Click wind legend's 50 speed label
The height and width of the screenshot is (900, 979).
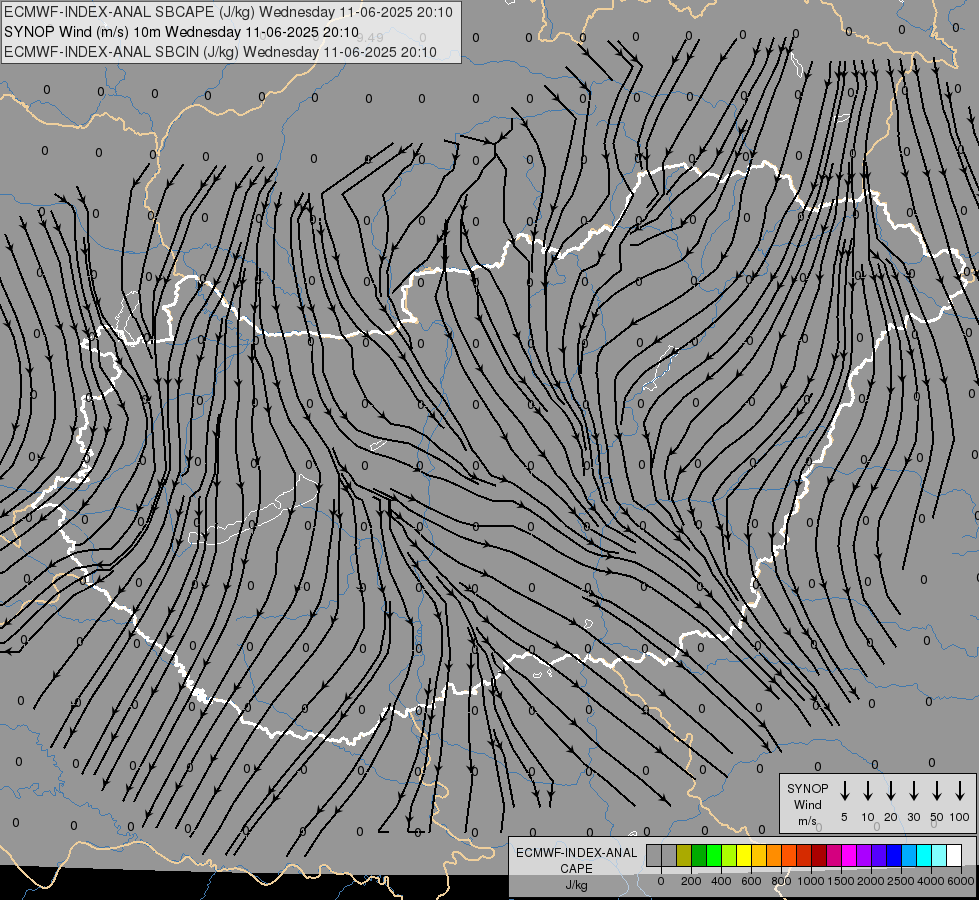click(937, 817)
